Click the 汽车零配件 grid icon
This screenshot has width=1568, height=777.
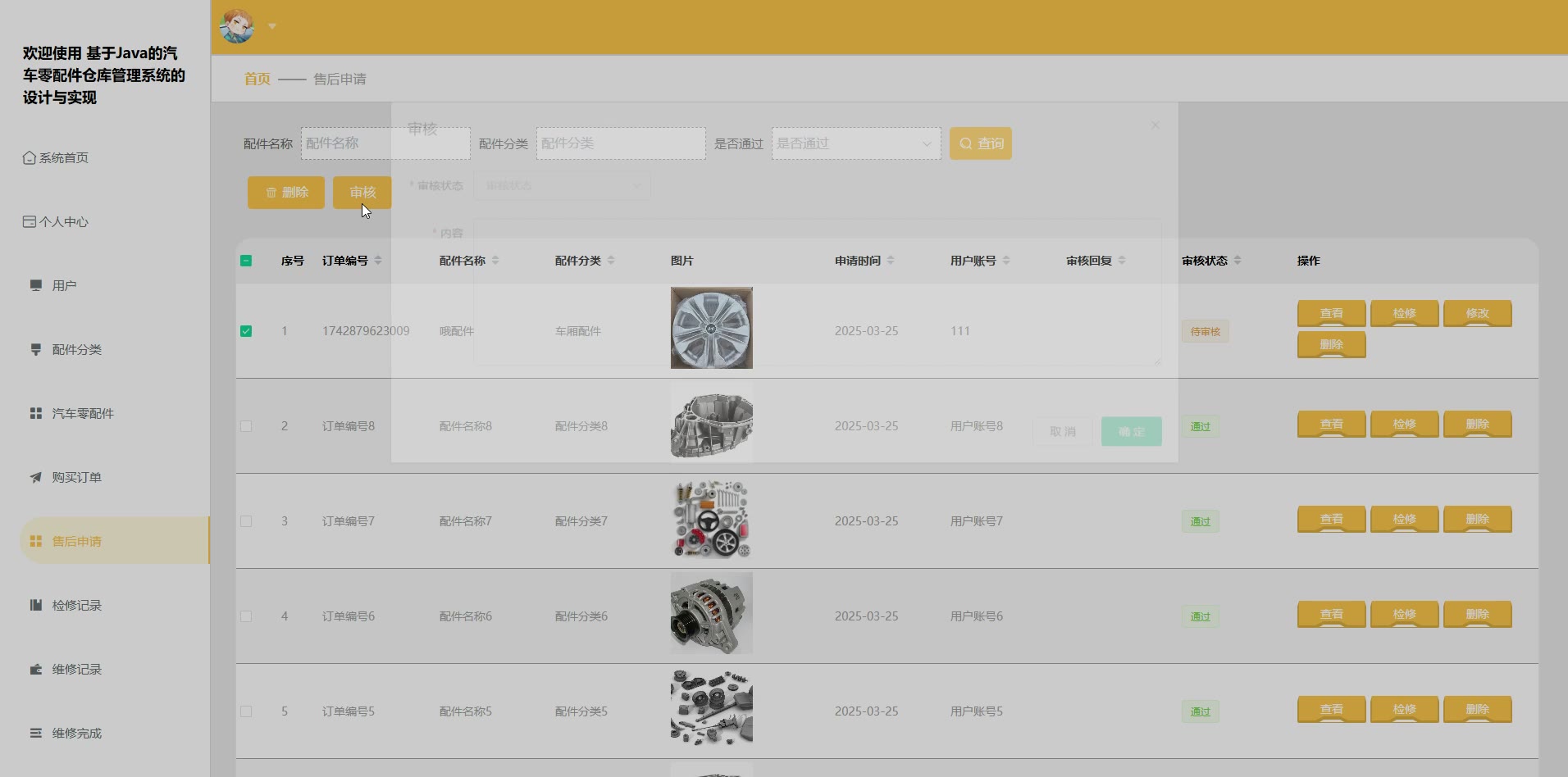tap(36, 413)
